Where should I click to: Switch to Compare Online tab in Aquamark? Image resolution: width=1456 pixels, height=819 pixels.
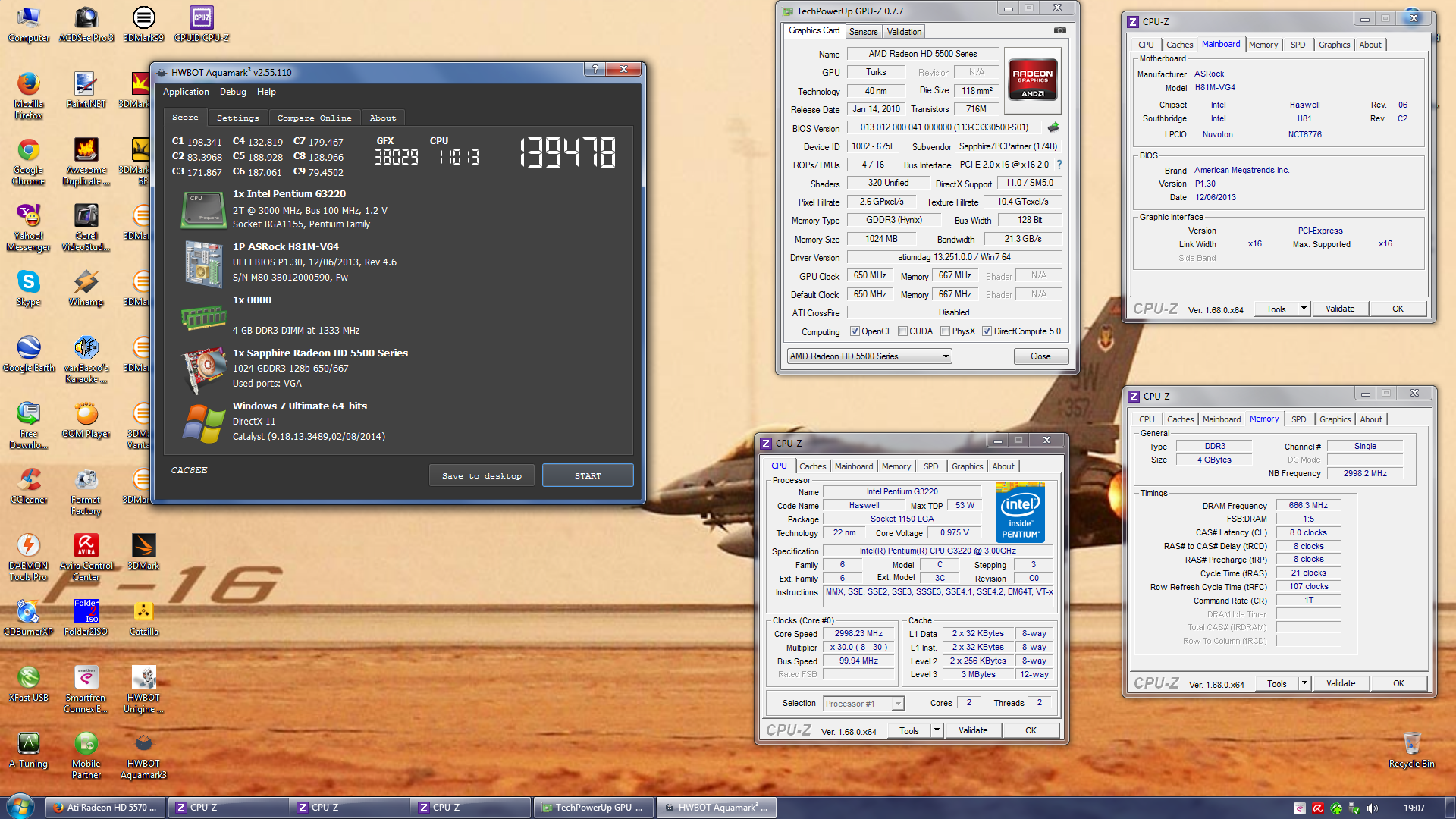point(314,118)
